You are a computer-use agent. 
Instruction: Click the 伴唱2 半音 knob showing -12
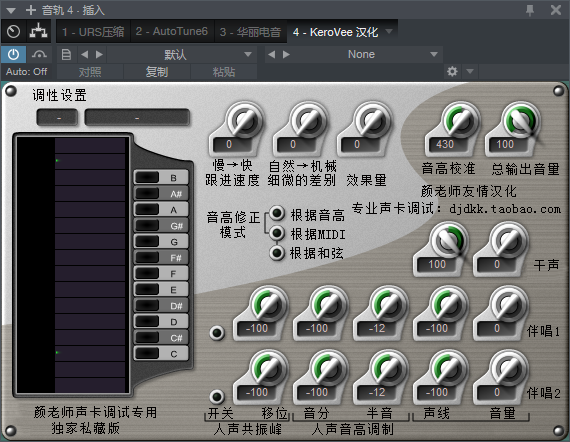tap(389, 368)
